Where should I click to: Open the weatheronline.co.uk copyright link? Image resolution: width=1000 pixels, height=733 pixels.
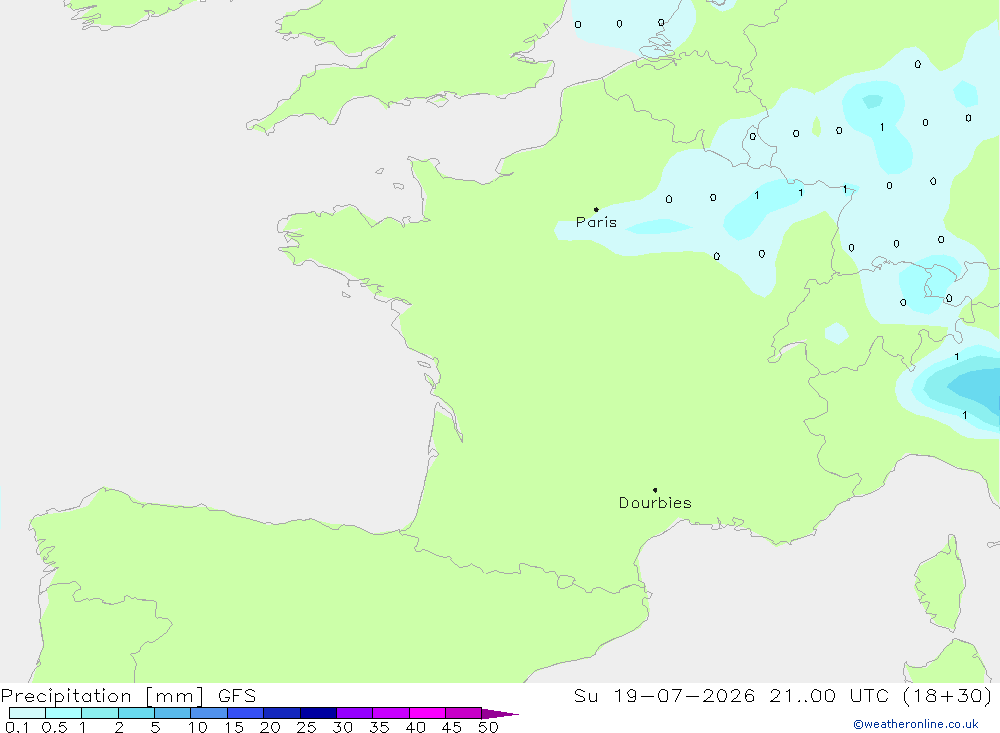[x=916, y=724]
